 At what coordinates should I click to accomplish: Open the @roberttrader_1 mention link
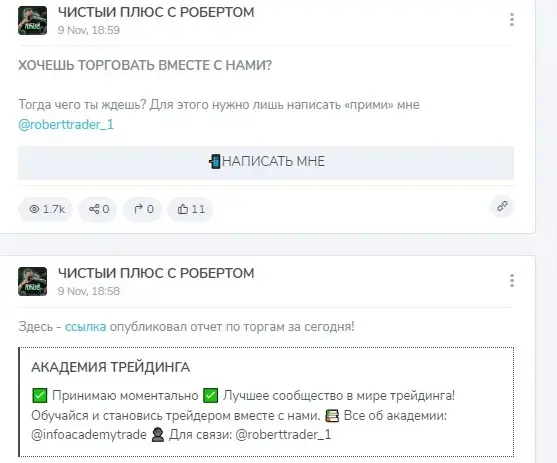tap(66, 125)
